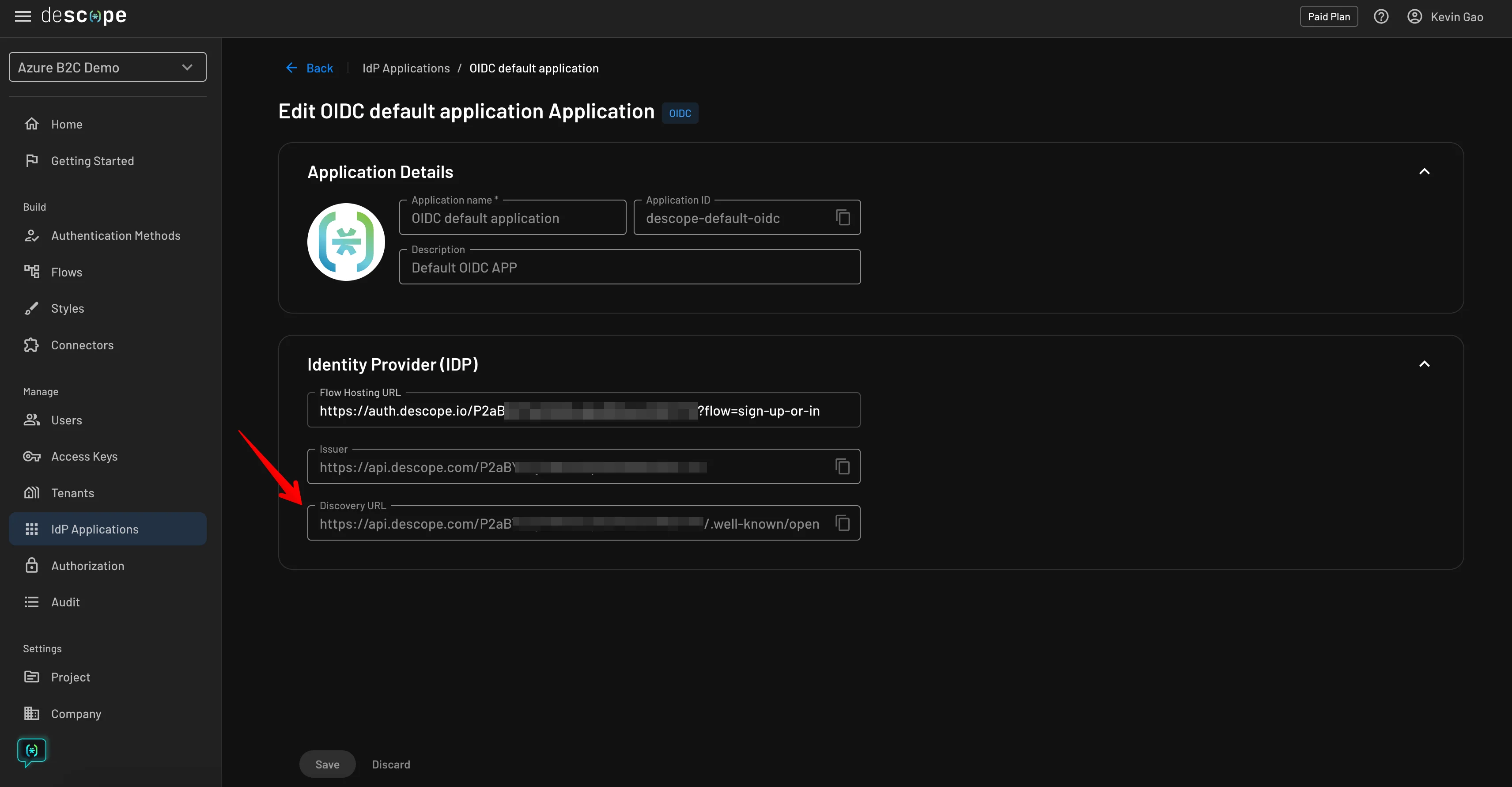This screenshot has height=787, width=1512.
Task: Copy the Application ID value
Action: coord(843,217)
